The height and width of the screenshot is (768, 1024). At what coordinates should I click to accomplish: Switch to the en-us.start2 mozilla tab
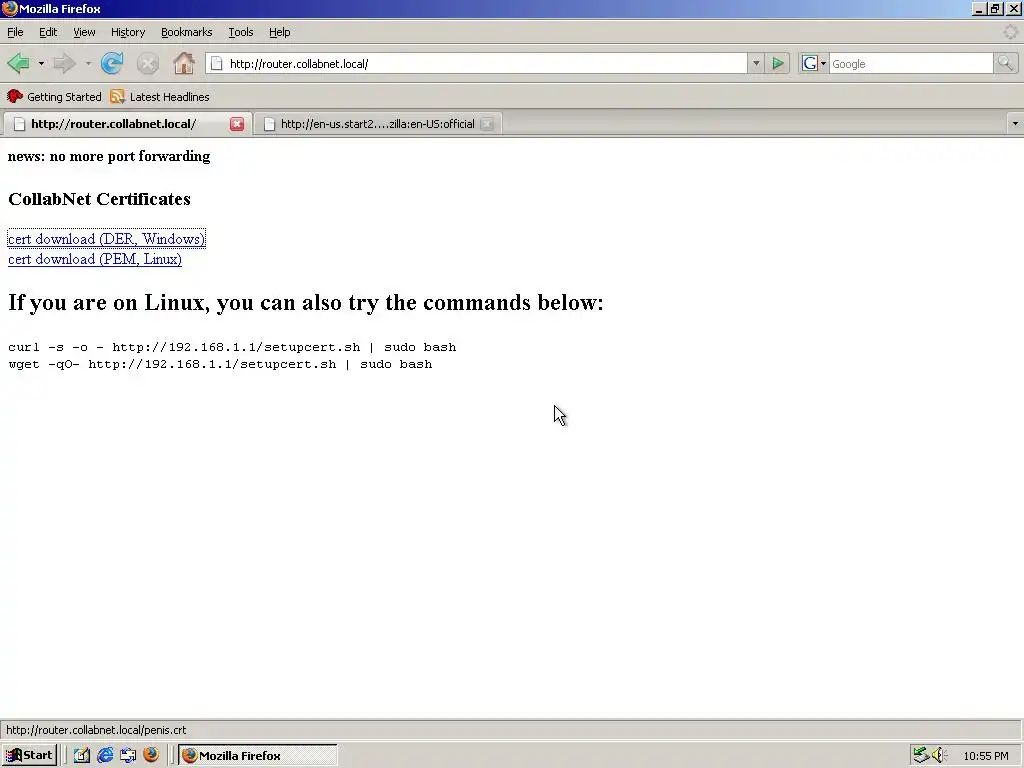[377, 124]
